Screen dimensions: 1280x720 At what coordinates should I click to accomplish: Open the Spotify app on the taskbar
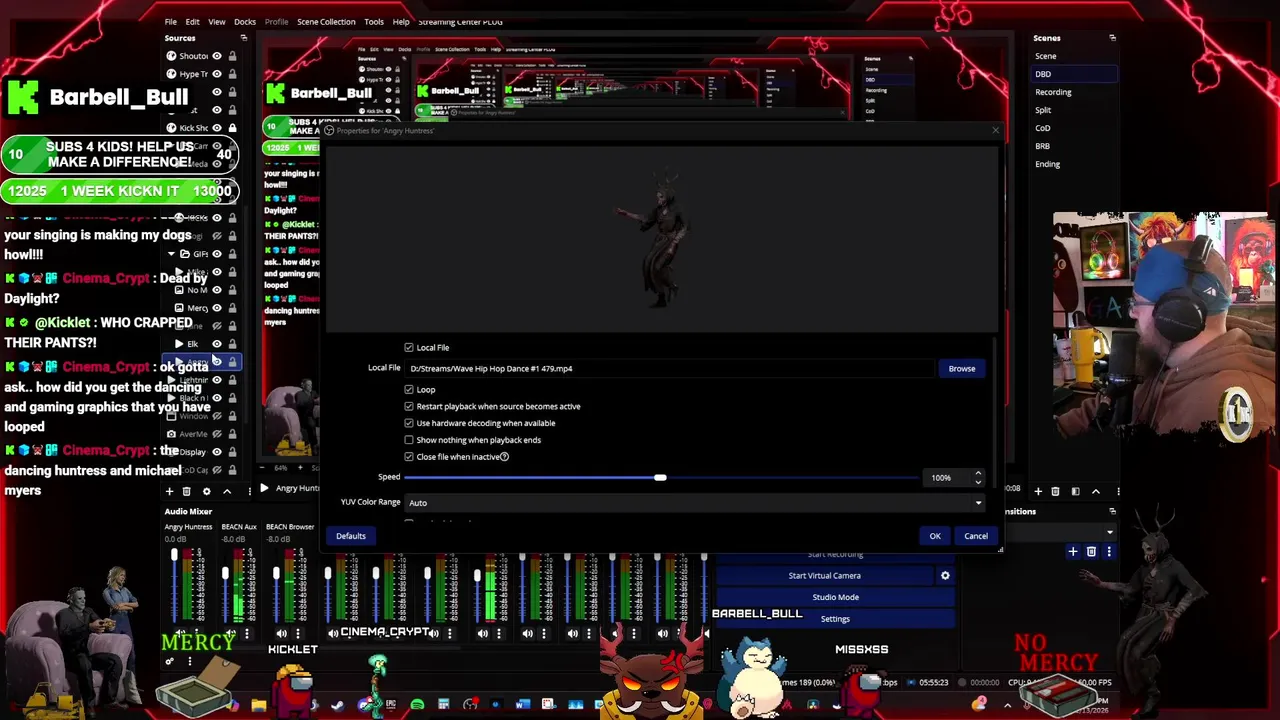point(417,705)
